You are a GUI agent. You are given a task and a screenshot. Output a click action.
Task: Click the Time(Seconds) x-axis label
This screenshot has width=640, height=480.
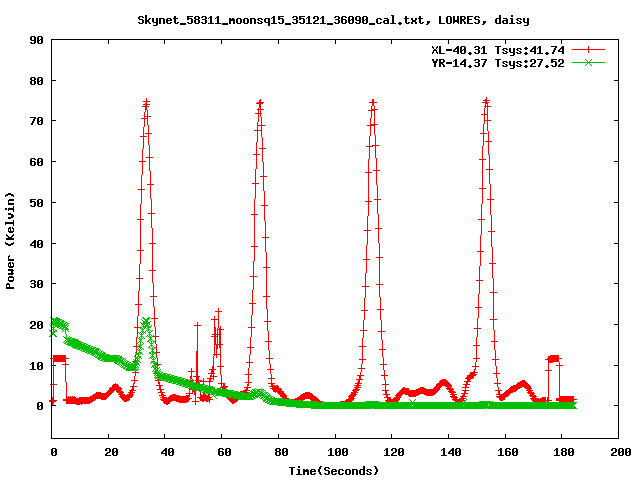[x=334, y=471]
